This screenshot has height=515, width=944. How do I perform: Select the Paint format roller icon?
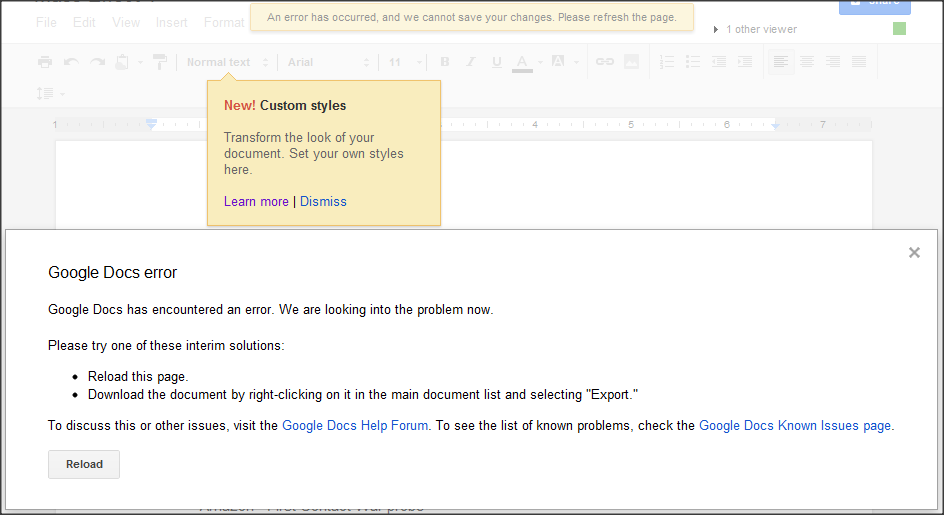coord(160,61)
